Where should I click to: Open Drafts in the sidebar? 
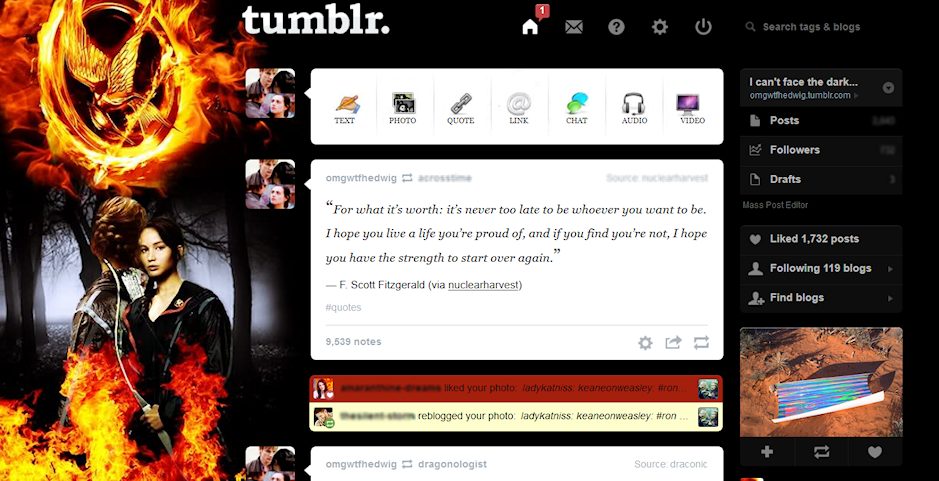(821, 179)
